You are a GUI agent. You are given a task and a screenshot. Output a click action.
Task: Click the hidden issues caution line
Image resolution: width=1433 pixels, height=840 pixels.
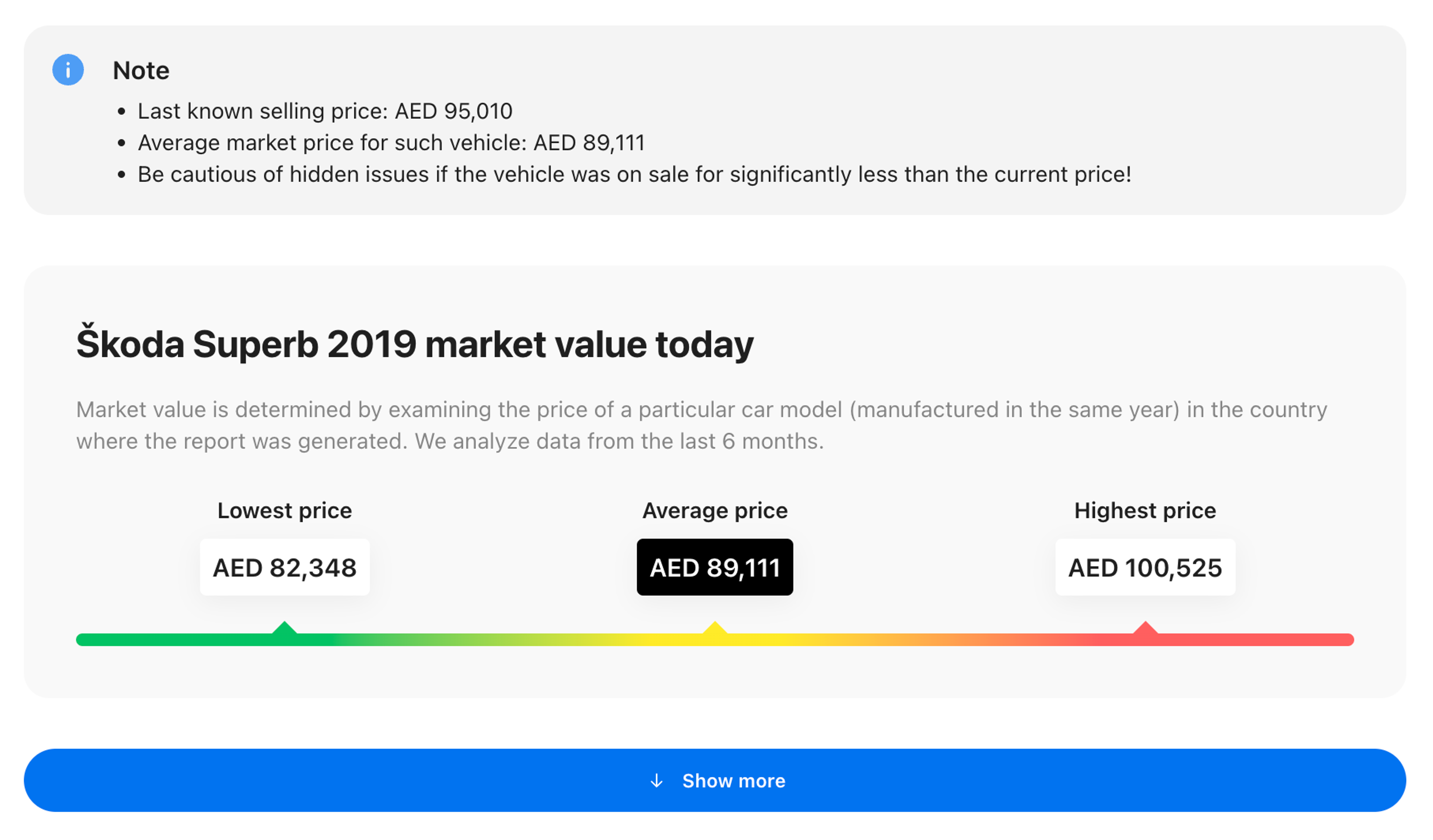(634, 175)
